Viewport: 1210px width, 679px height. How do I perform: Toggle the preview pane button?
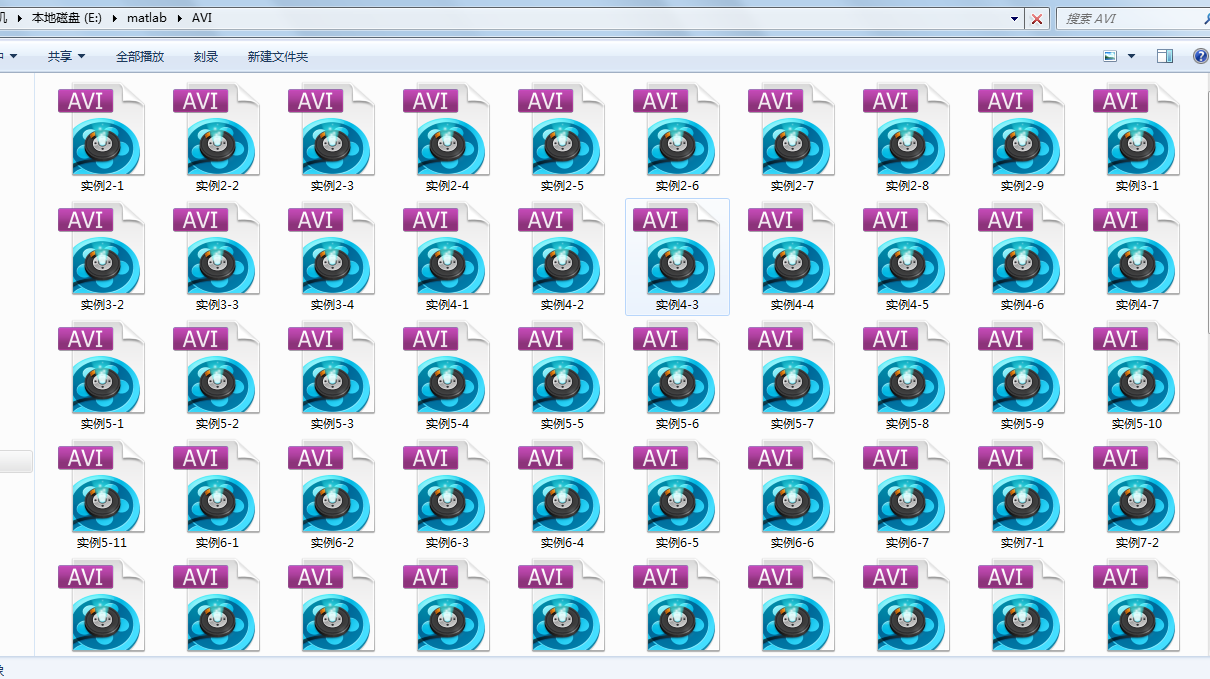(1165, 57)
